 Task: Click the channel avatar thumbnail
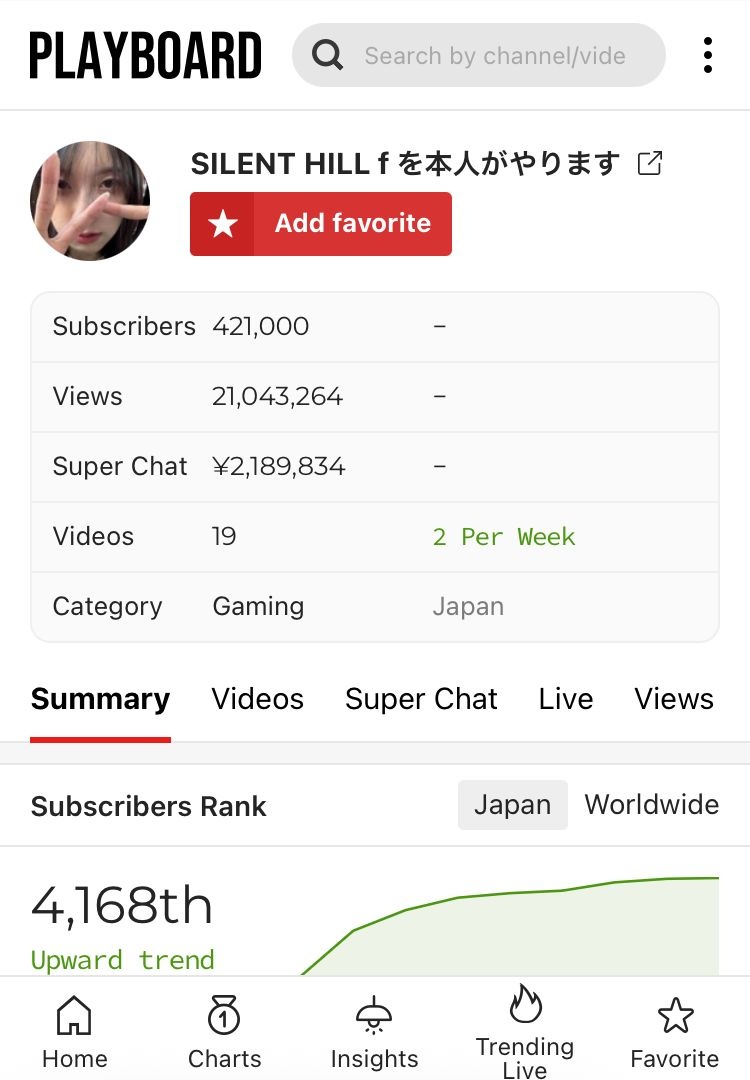90,200
